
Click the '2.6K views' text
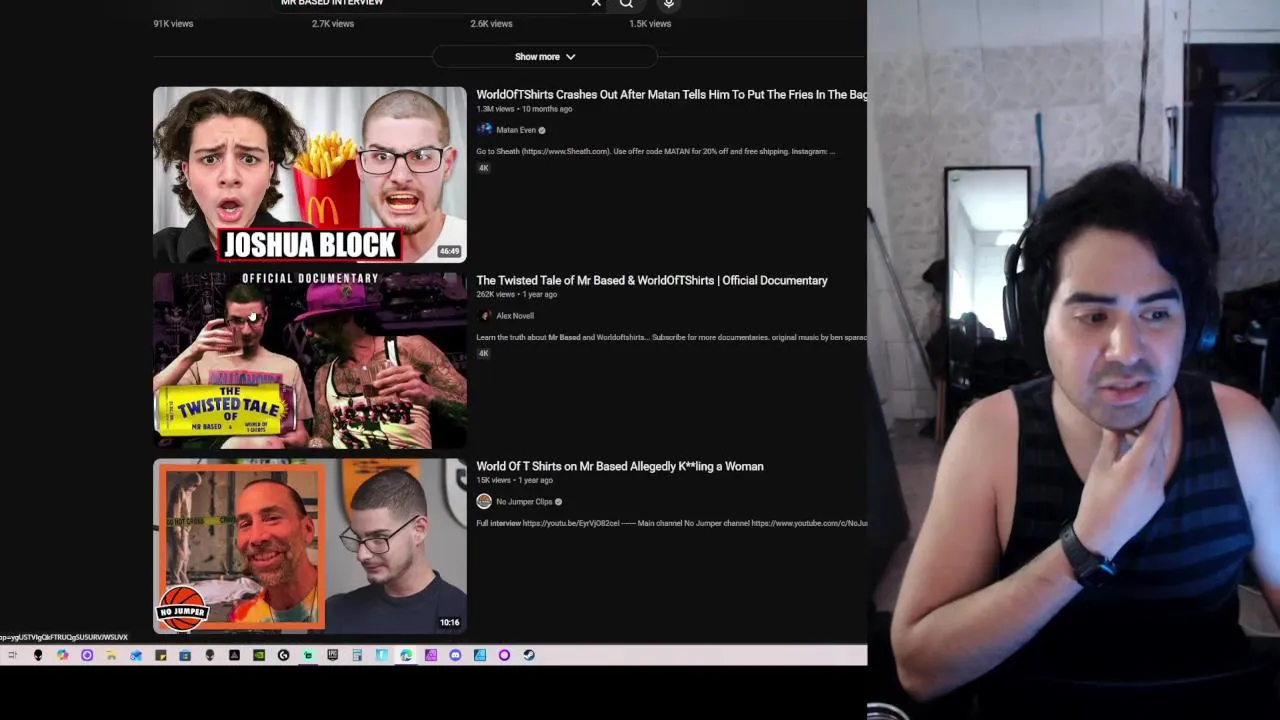[491, 24]
